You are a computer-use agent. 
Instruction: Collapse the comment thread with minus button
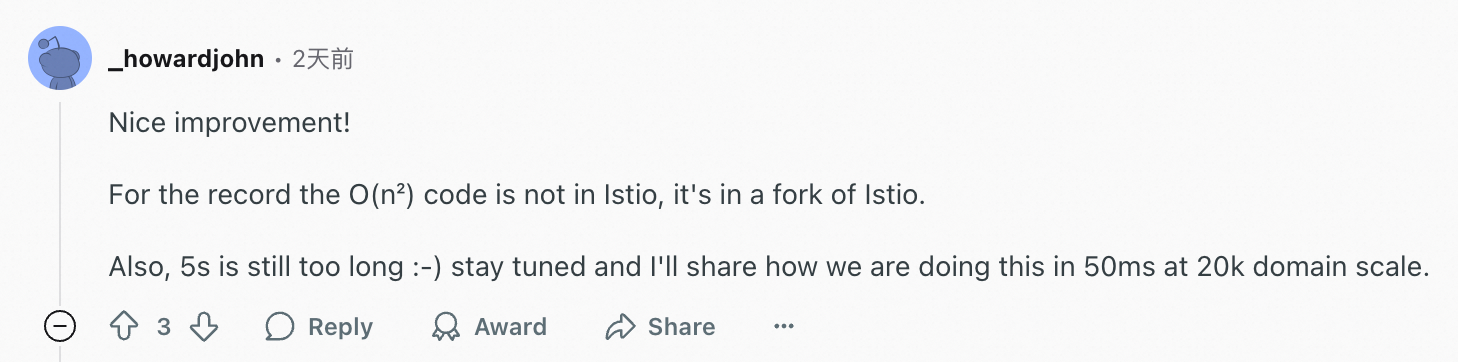coord(60,327)
